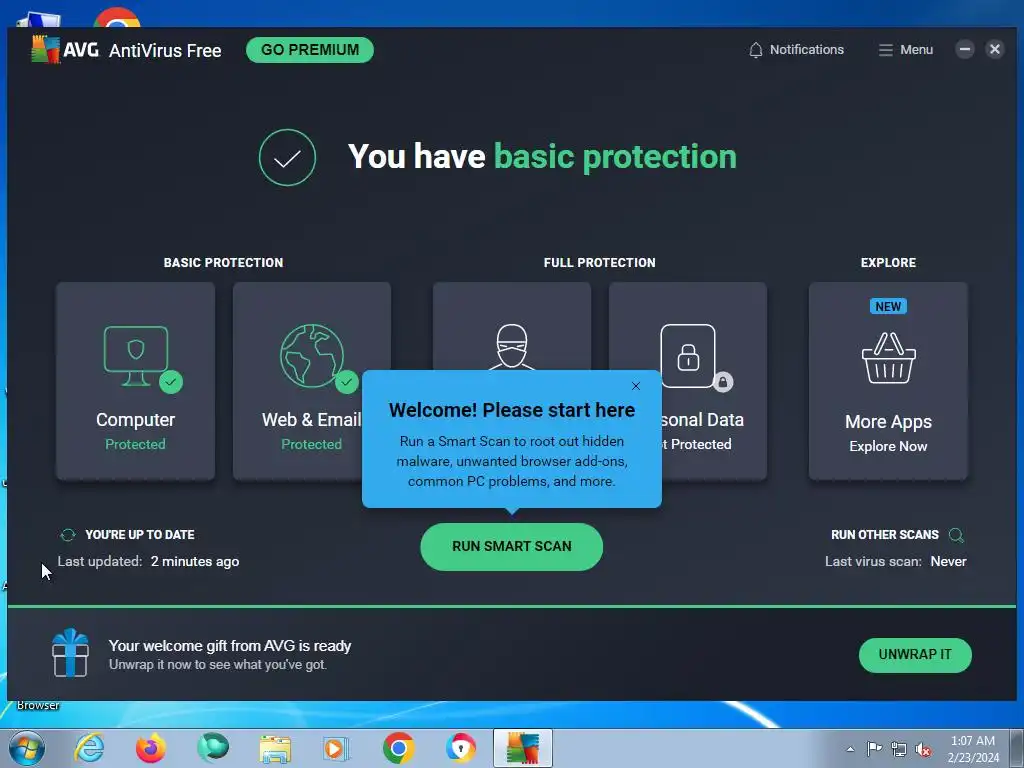The height and width of the screenshot is (768, 1024).
Task: Click the muted volume icon in tray
Action: [923, 749]
